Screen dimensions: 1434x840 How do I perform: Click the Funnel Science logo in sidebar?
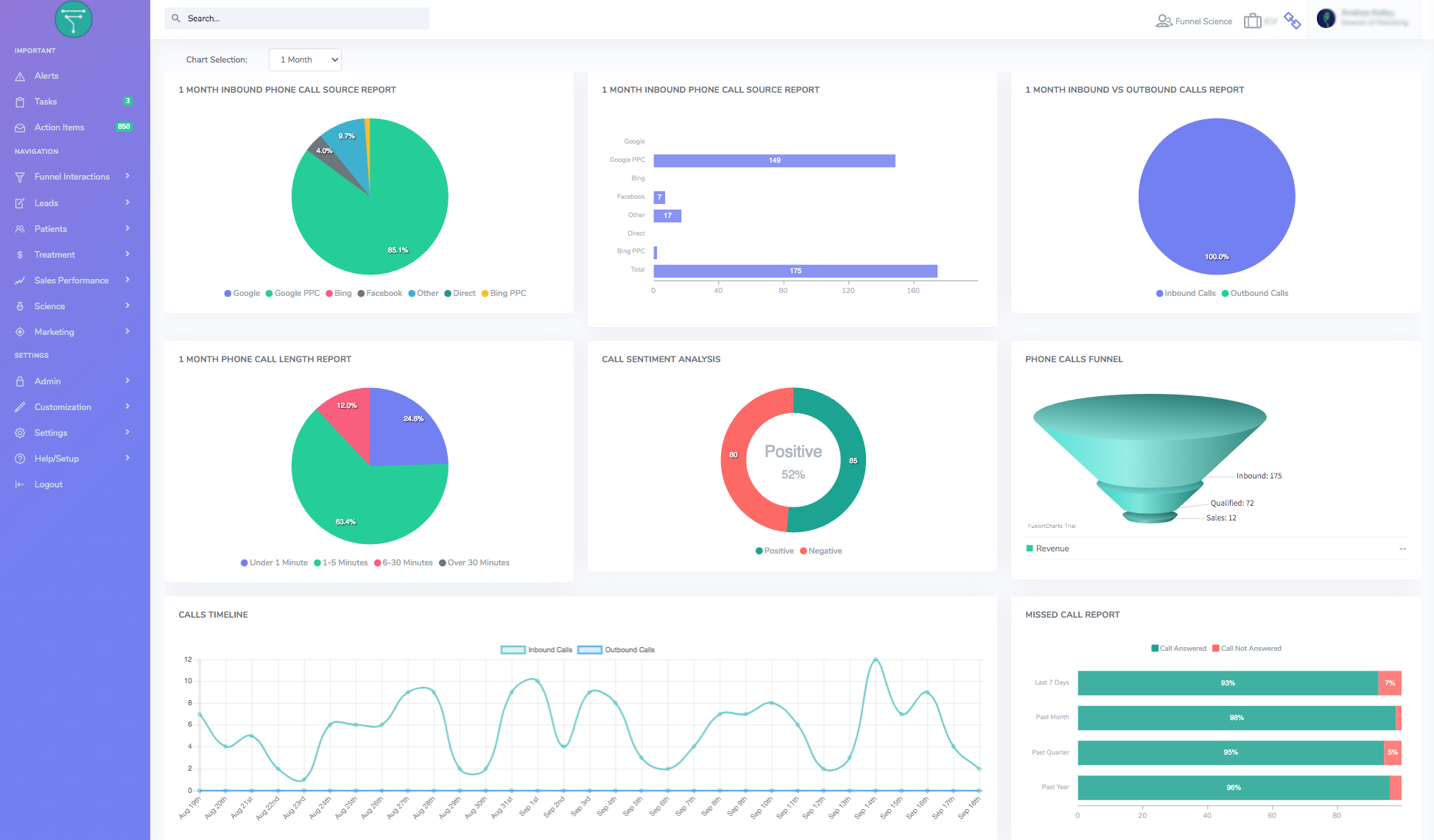(x=74, y=19)
